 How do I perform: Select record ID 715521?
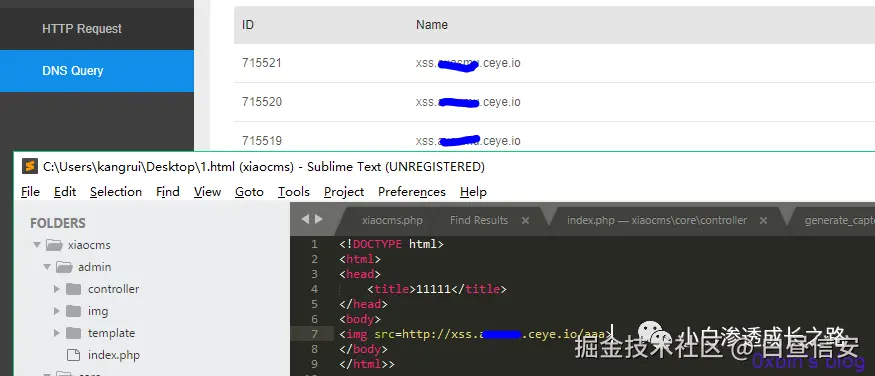click(x=262, y=63)
